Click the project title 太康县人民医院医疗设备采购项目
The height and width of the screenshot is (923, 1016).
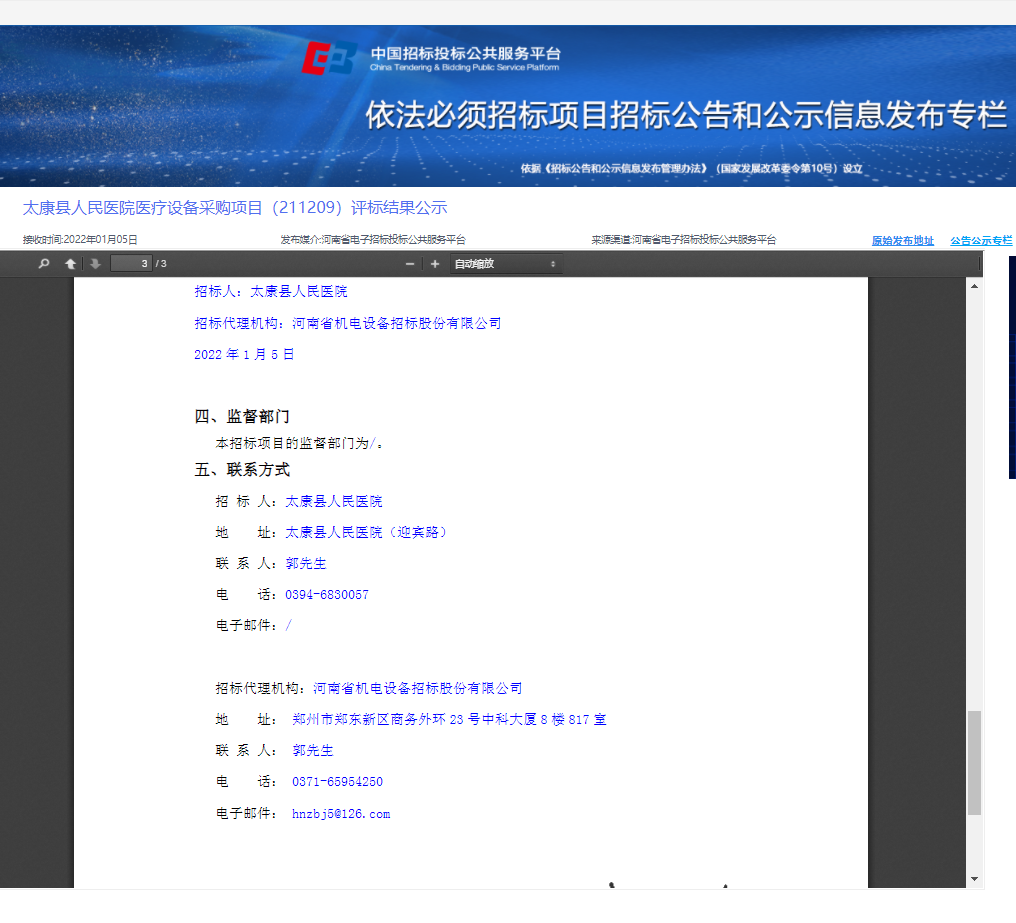[234, 208]
